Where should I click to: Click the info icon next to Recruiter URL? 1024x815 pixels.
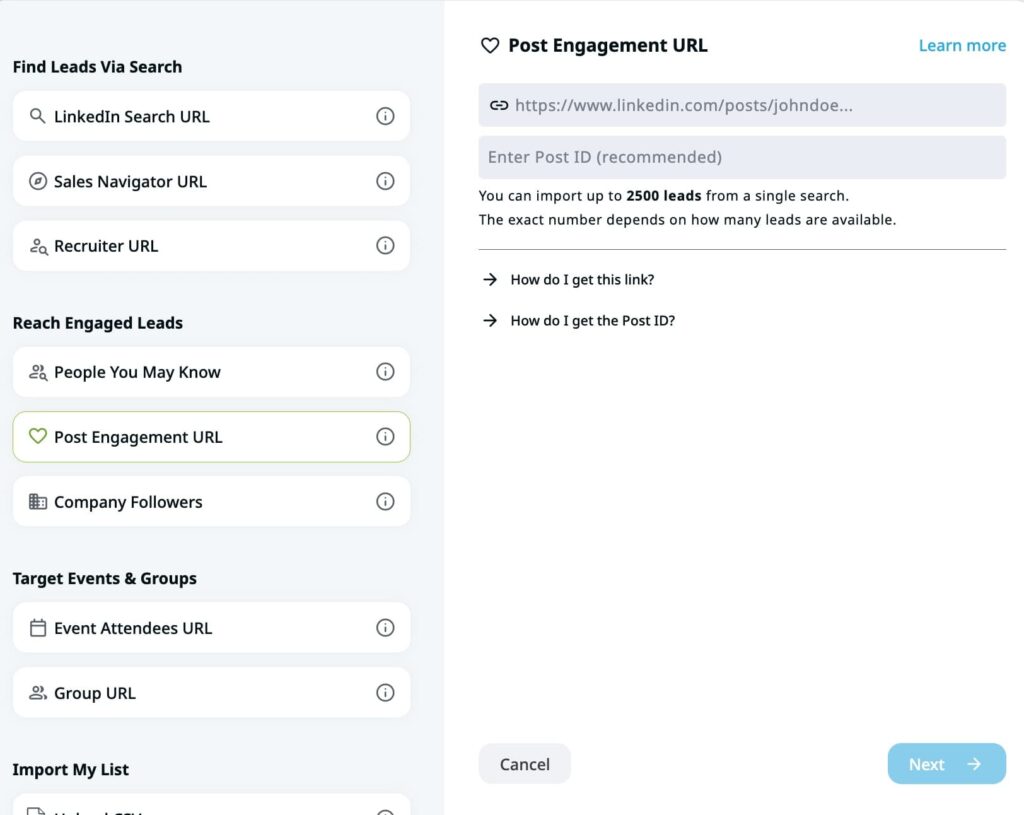385,246
